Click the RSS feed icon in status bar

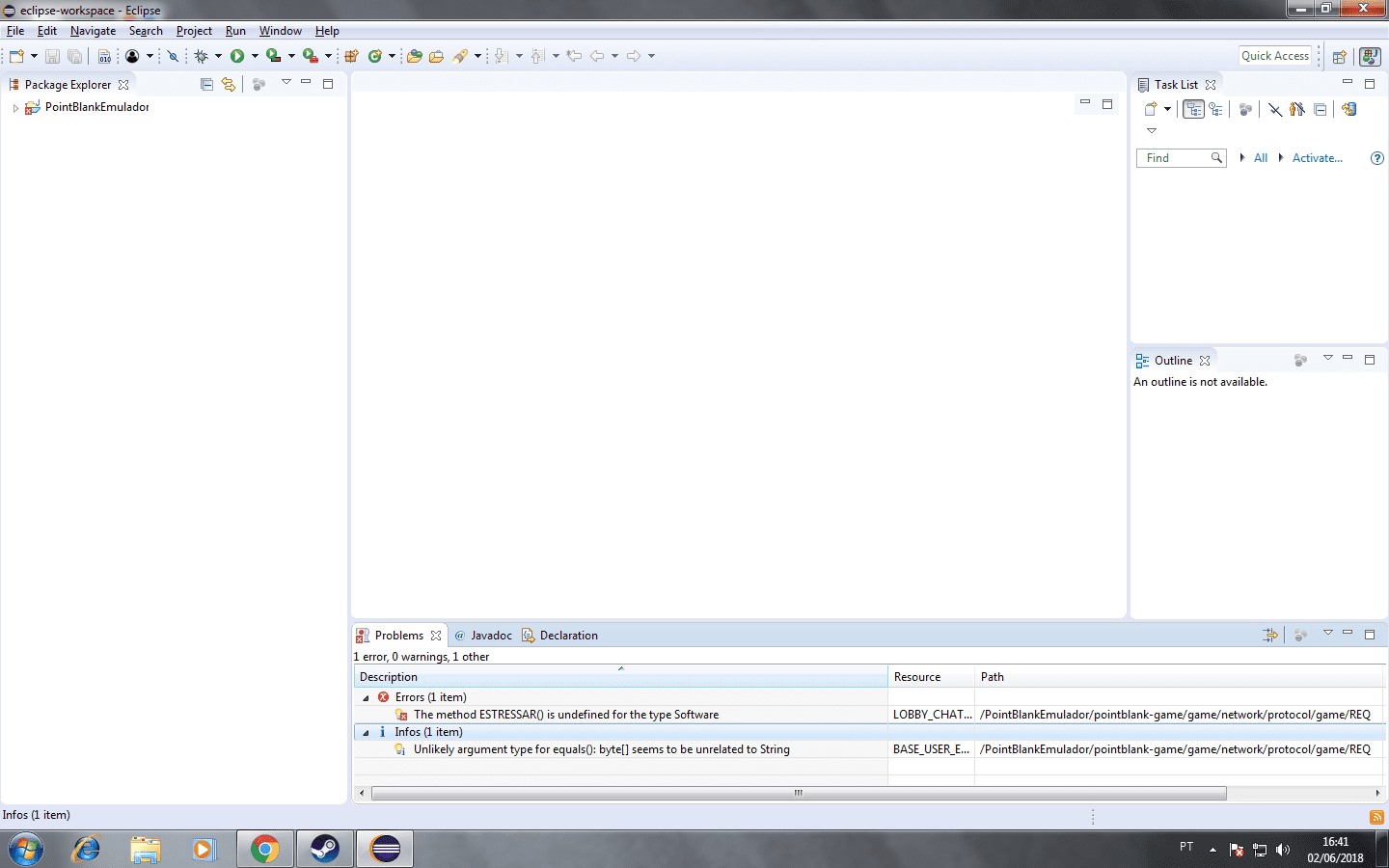coord(1376,817)
